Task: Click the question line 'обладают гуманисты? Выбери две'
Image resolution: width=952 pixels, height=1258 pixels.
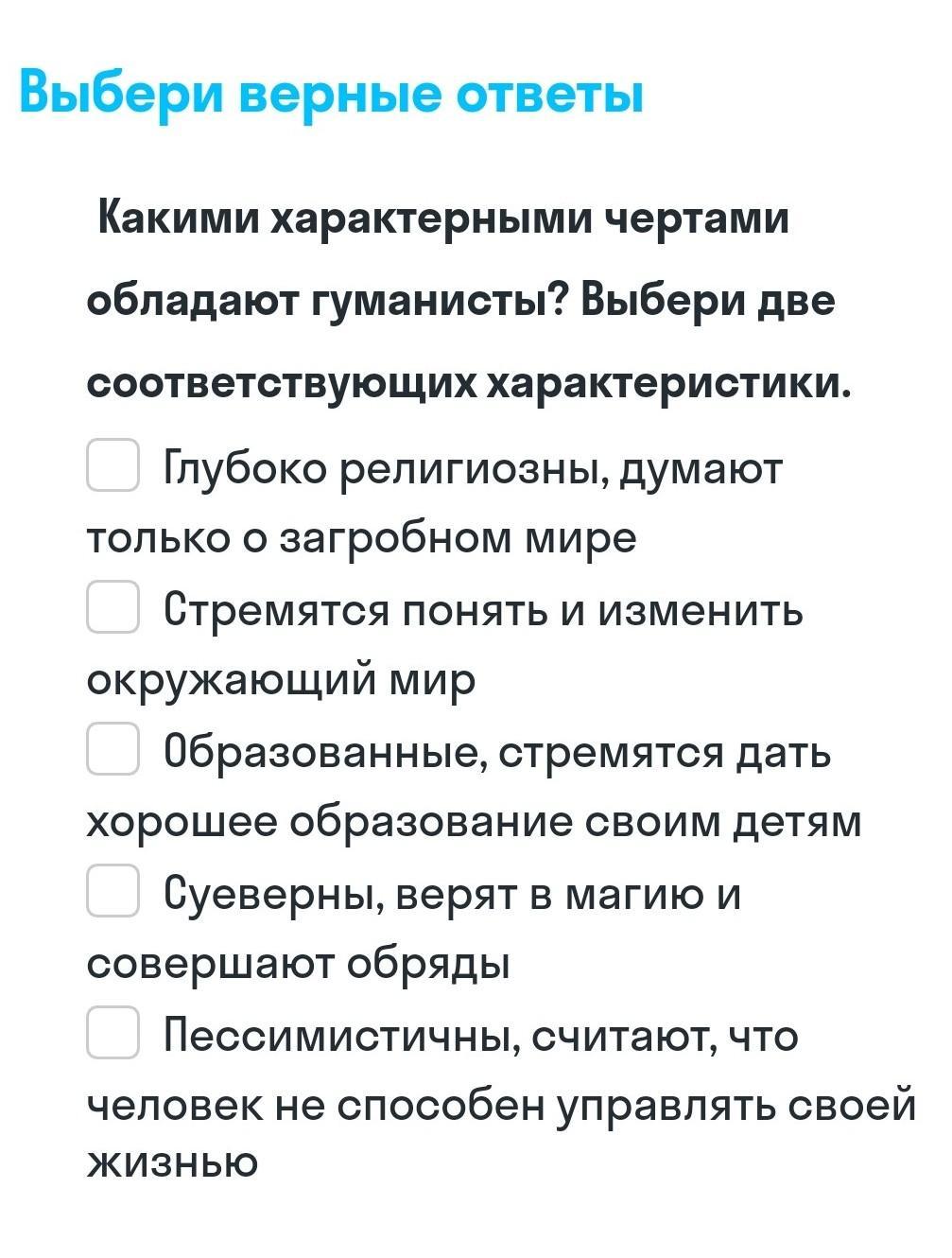Action: tap(461, 301)
